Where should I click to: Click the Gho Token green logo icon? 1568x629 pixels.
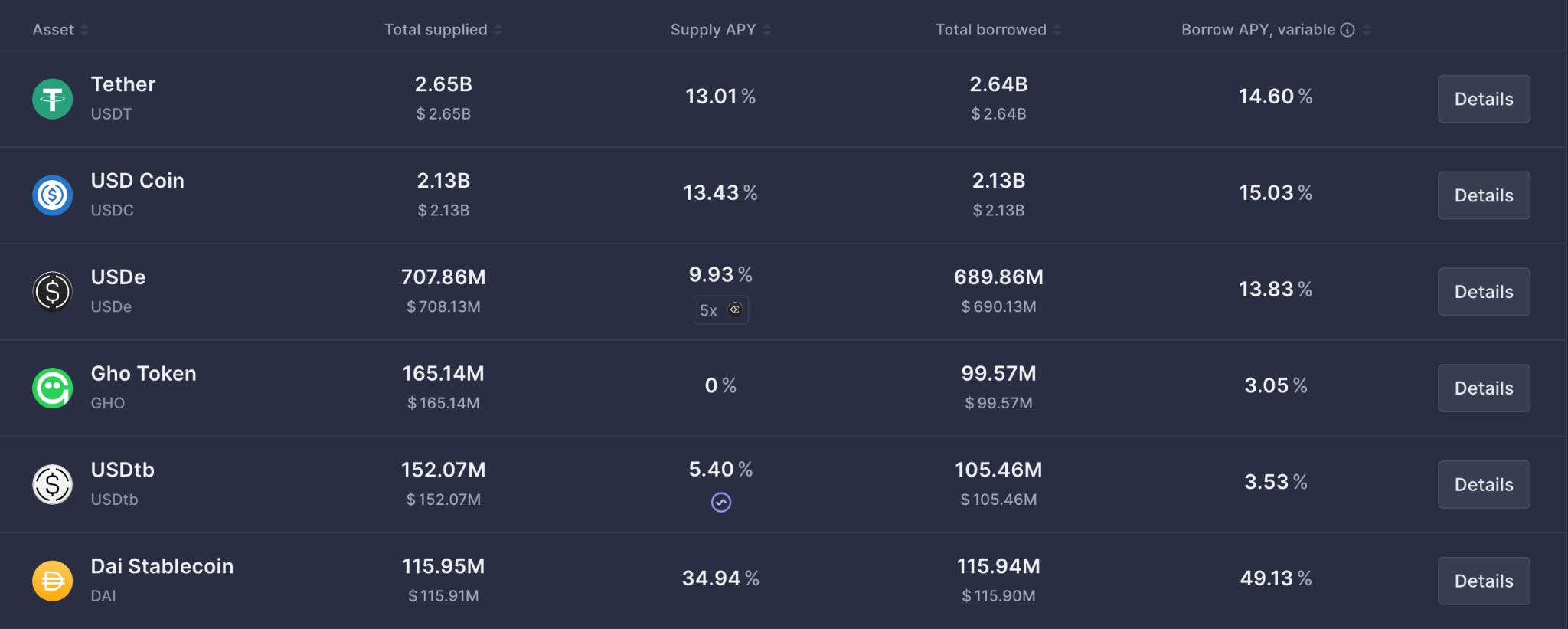click(53, 388)
